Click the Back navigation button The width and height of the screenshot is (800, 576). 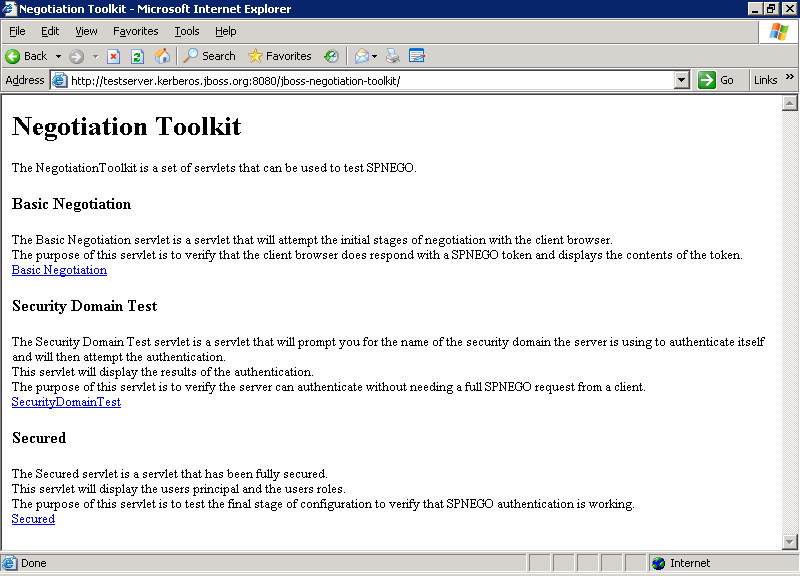click(27, 56)
